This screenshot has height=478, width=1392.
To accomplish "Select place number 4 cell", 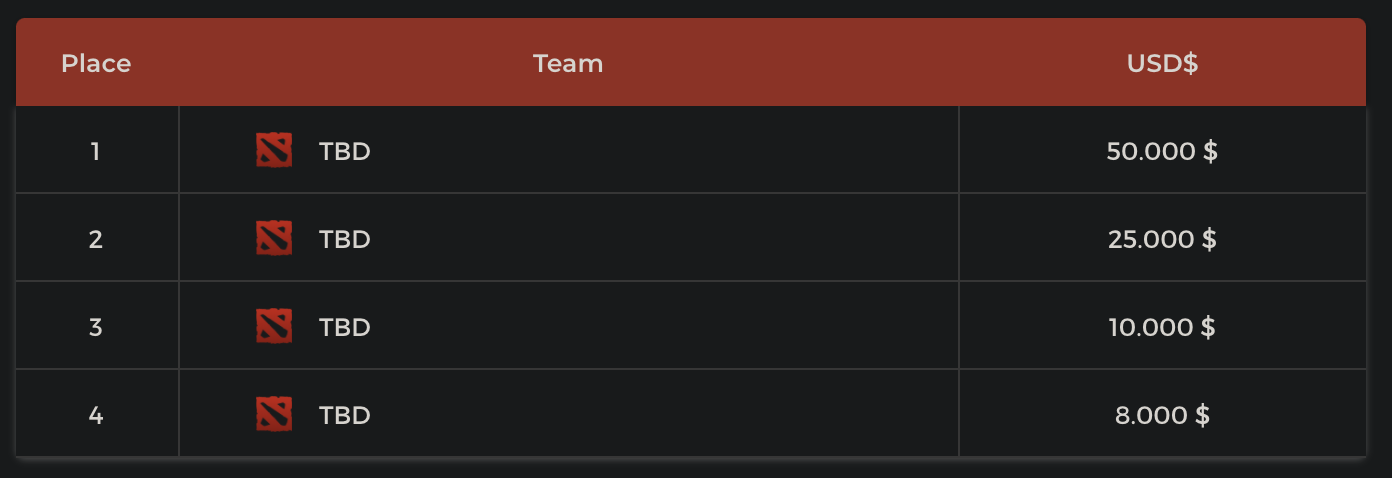I will click(x=96, y=416).
